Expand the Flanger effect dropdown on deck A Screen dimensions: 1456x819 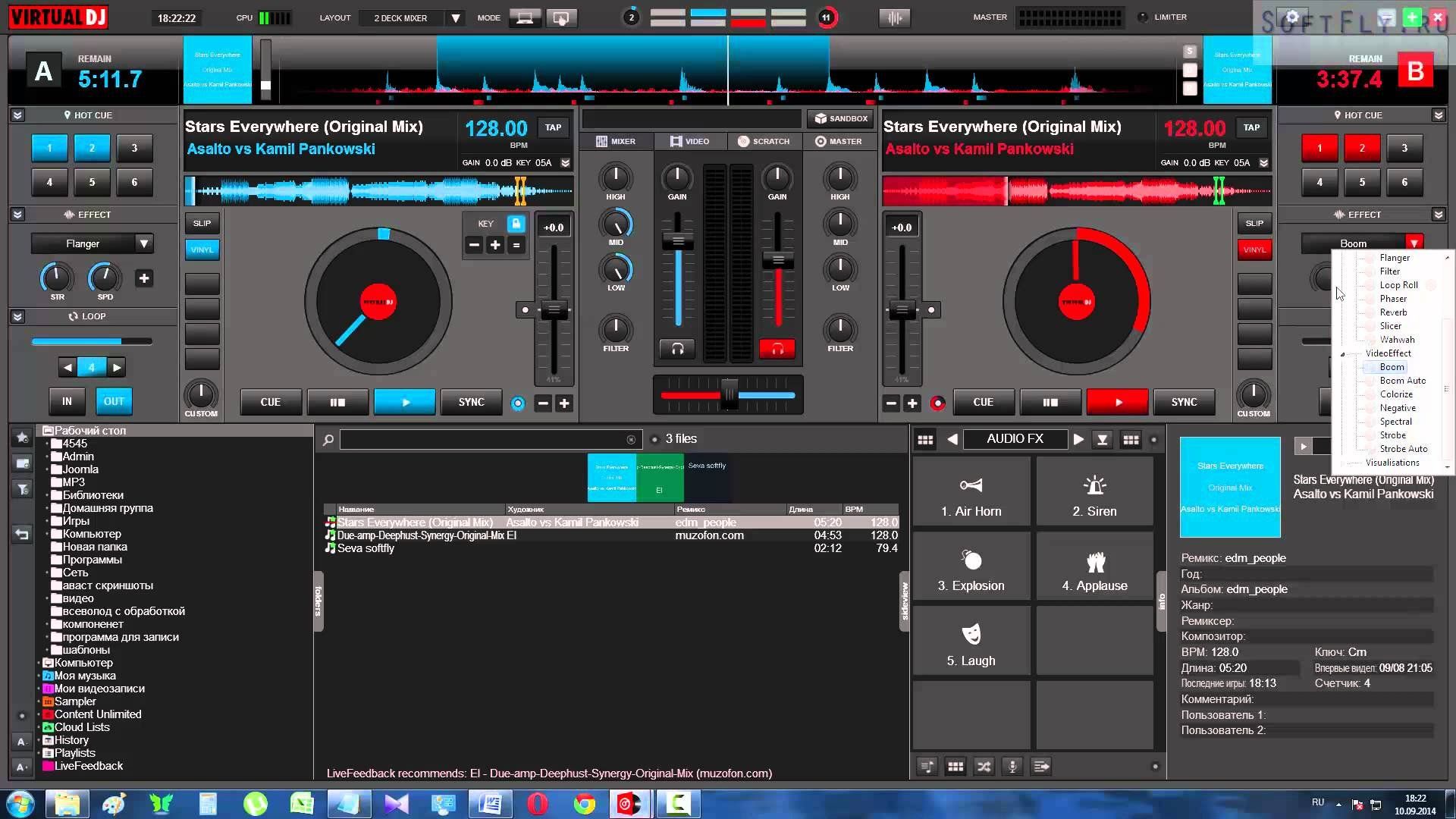pyautogui.click(x=144, y=243)
